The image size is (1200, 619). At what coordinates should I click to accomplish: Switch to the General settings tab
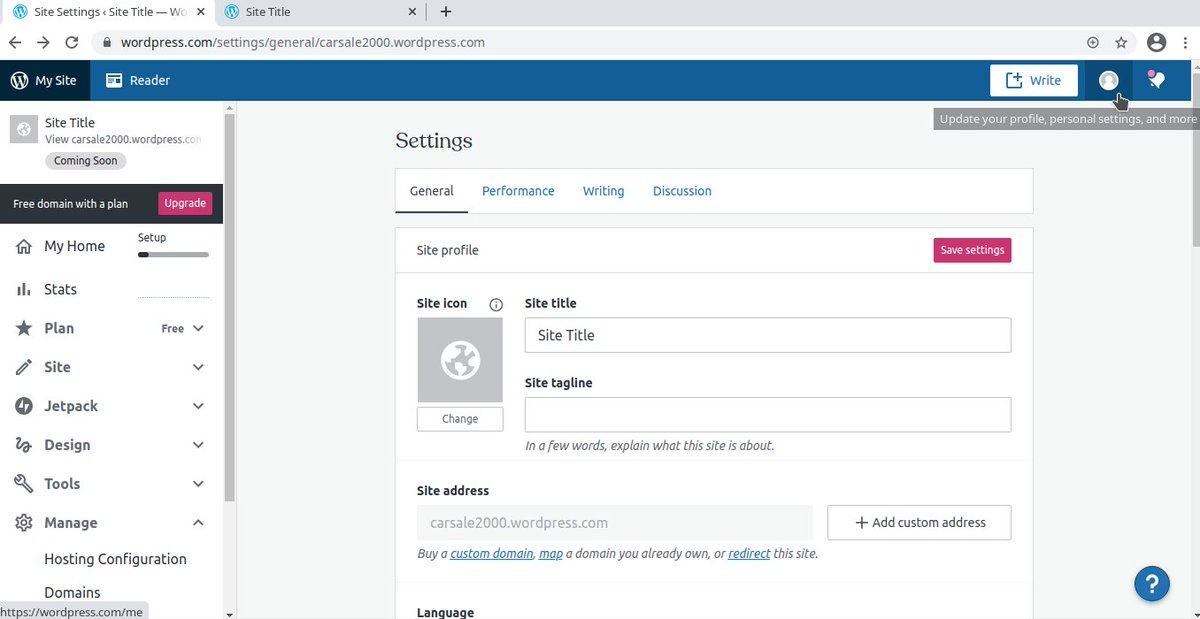432,191
